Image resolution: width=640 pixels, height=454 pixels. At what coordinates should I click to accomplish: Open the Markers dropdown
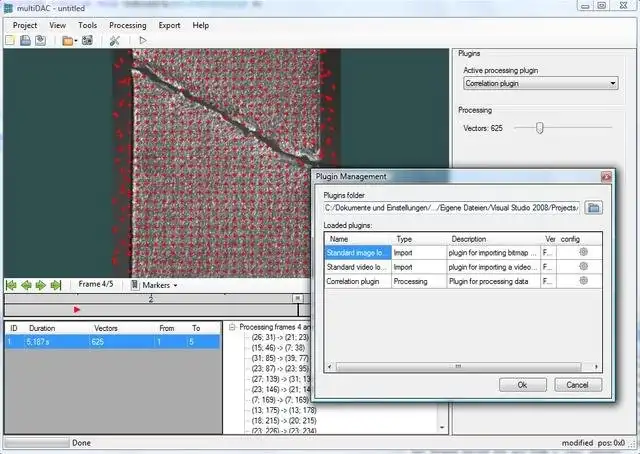pyautogui.click(x=155, y=285)
